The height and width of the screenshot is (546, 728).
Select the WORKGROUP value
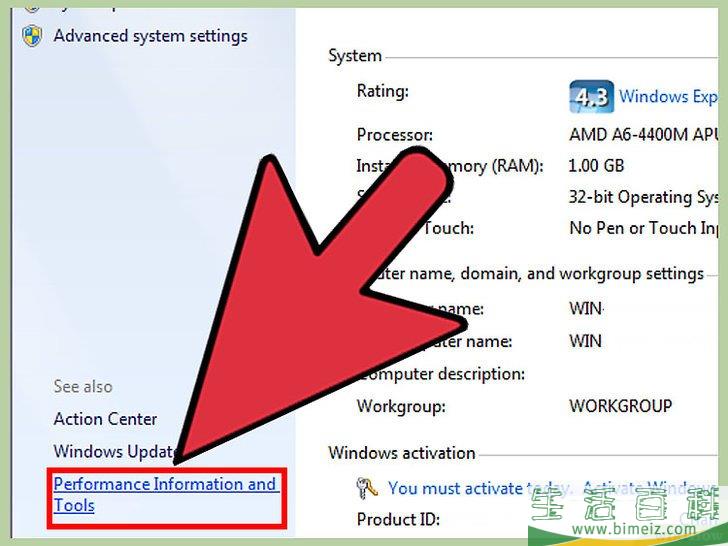pos(621,406)
